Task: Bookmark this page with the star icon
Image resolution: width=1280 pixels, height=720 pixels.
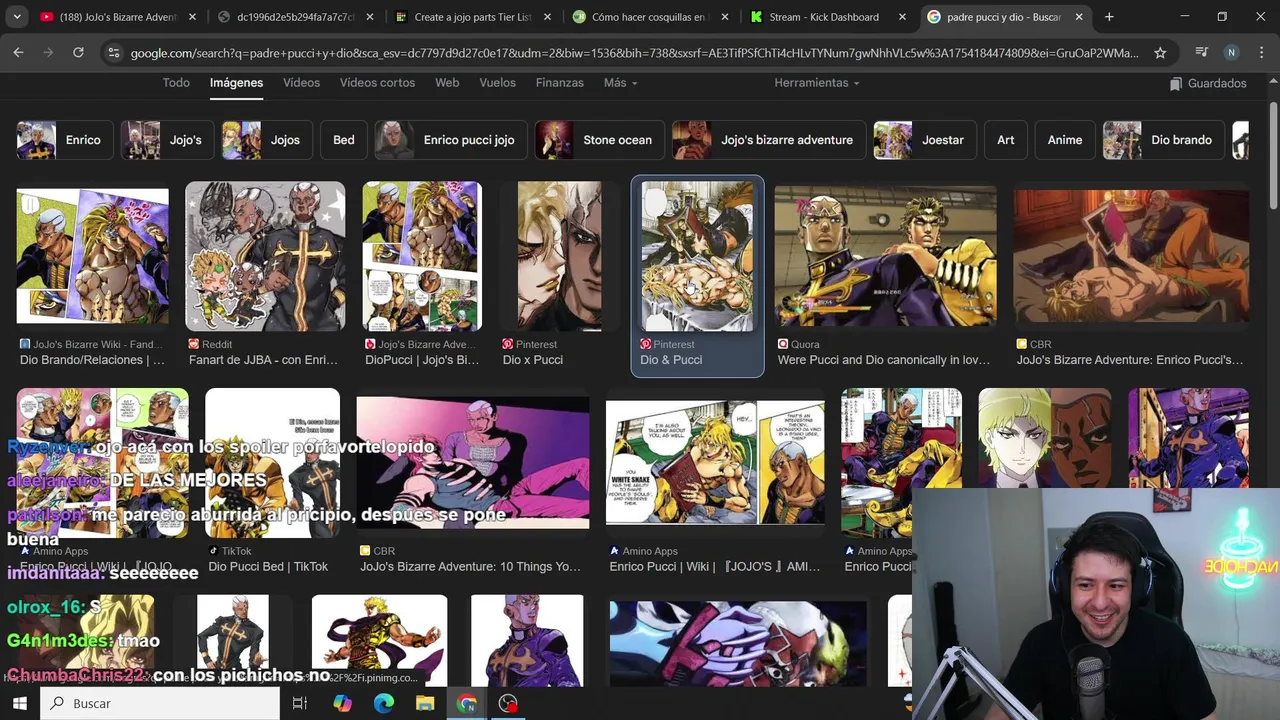Action: (1160, 53)
